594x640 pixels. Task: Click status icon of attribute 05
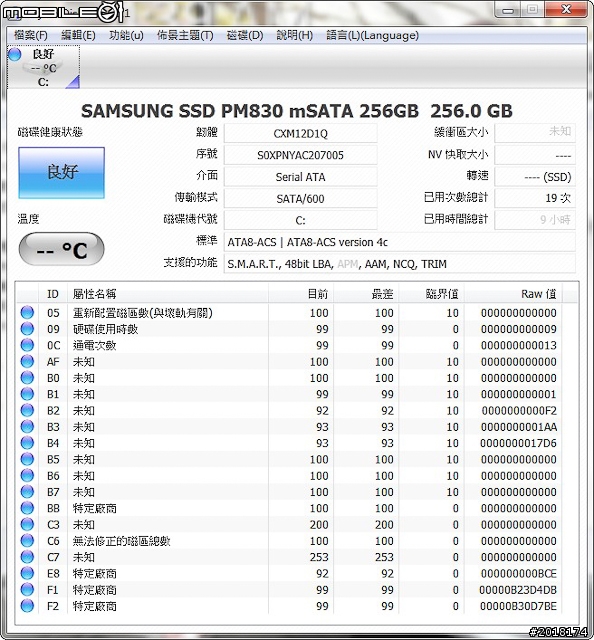click(27, 313)
